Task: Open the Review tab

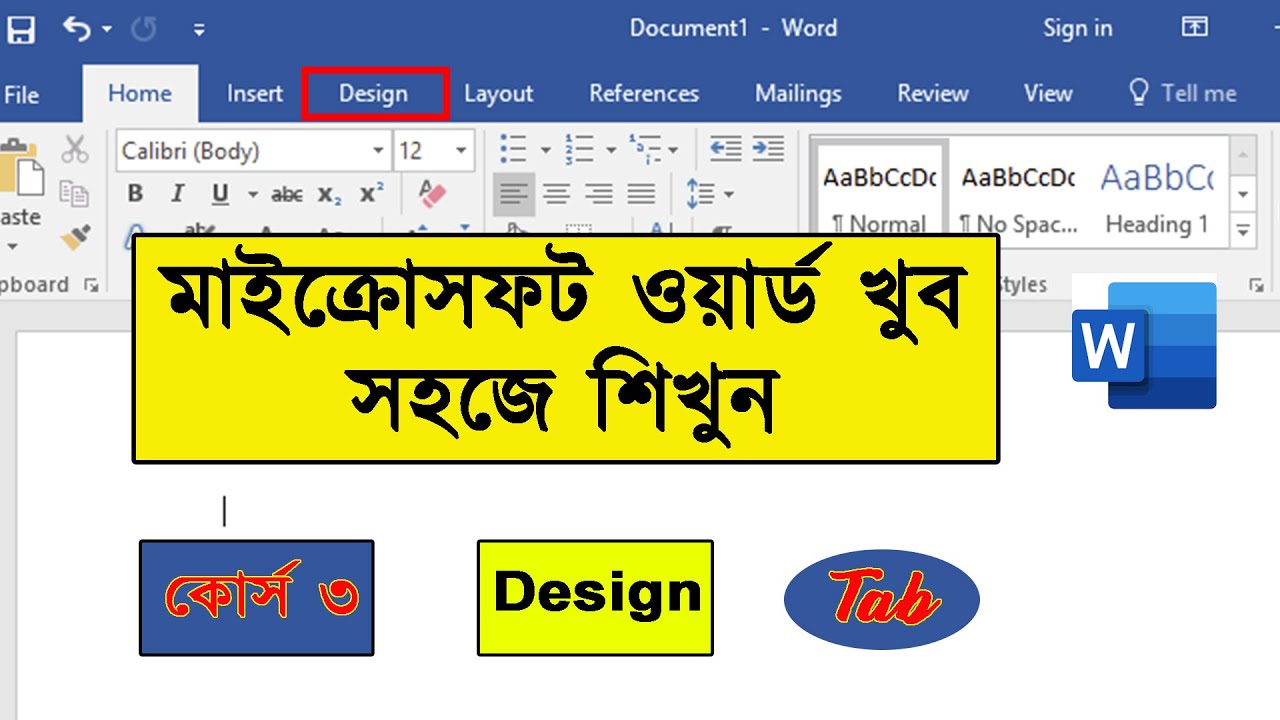Action: [933, 94]
